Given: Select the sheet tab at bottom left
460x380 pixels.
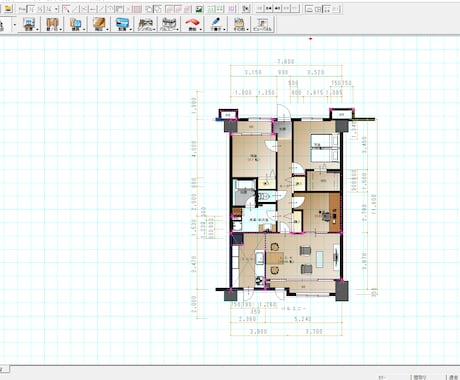Looking at the screenshot, I should [x=4, y=369].
